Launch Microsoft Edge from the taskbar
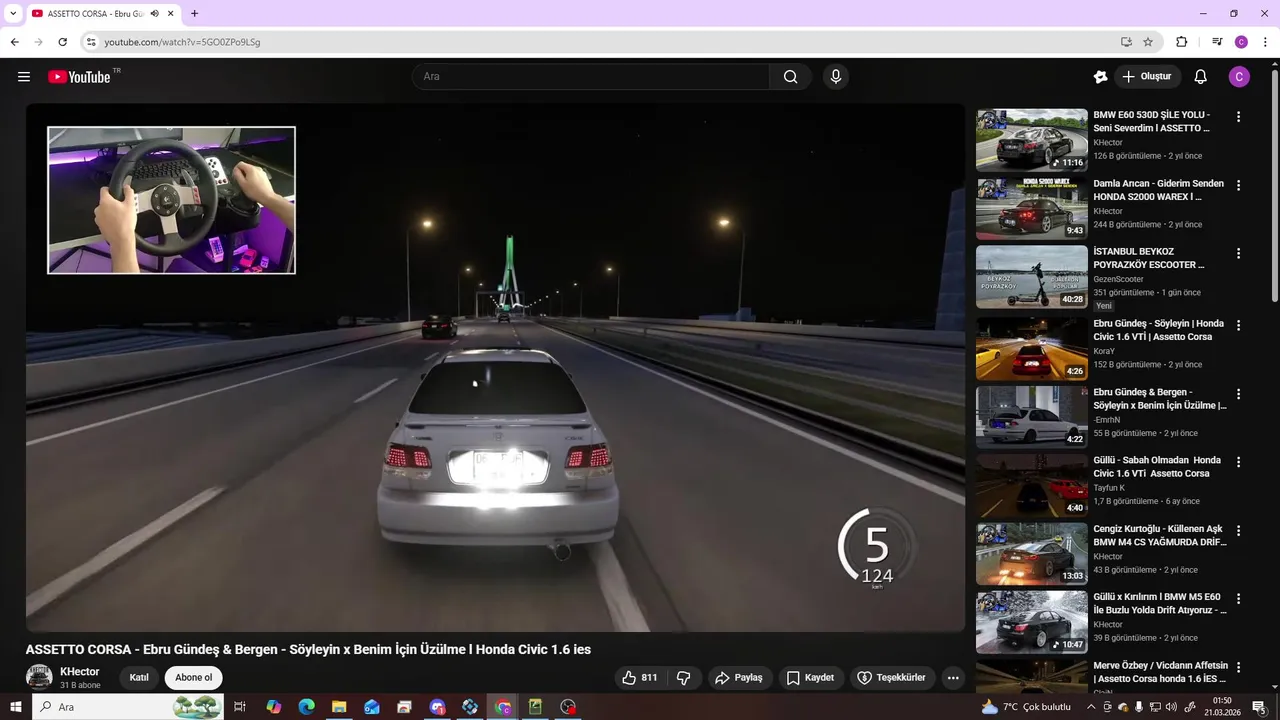 (307, 707)
